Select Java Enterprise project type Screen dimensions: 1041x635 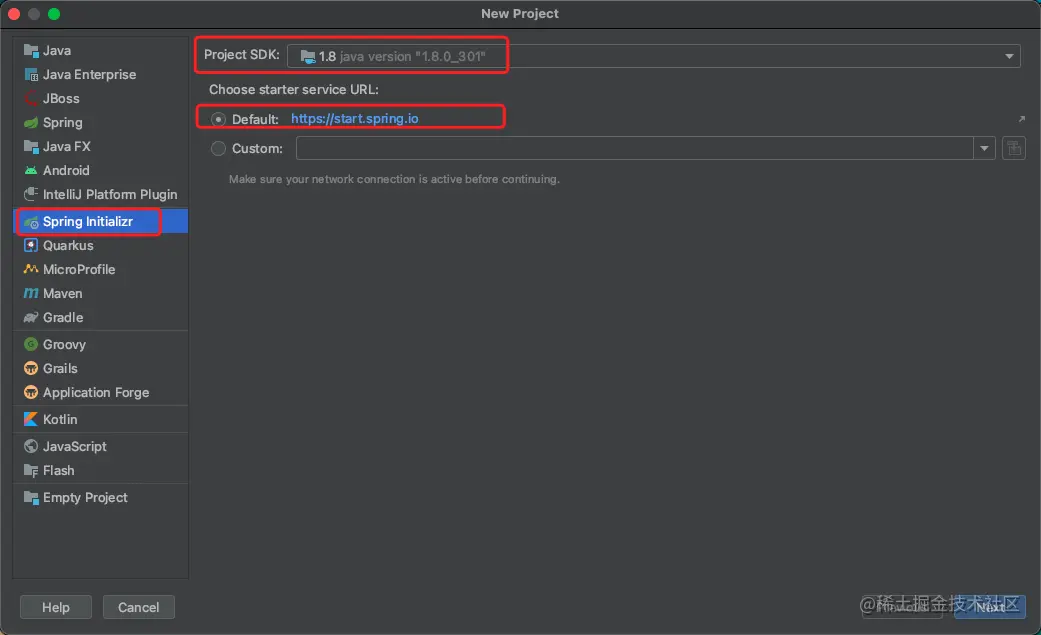point(90,74)
